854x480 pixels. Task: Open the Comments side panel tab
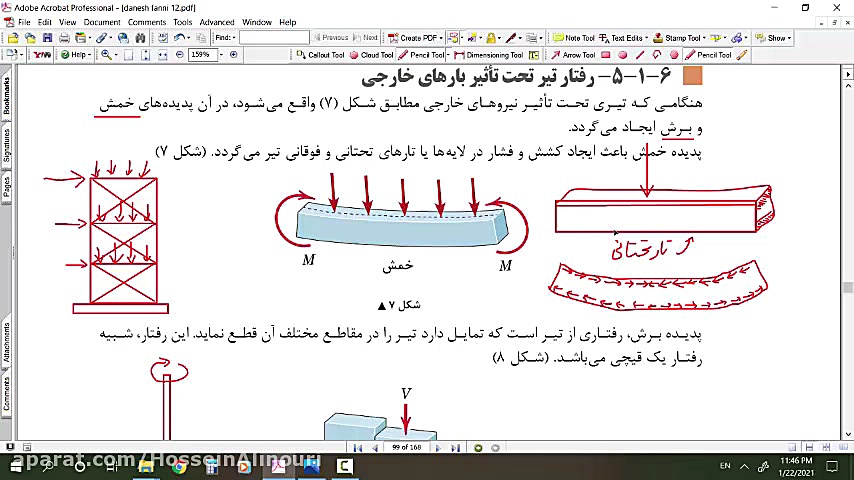(7, 394)
